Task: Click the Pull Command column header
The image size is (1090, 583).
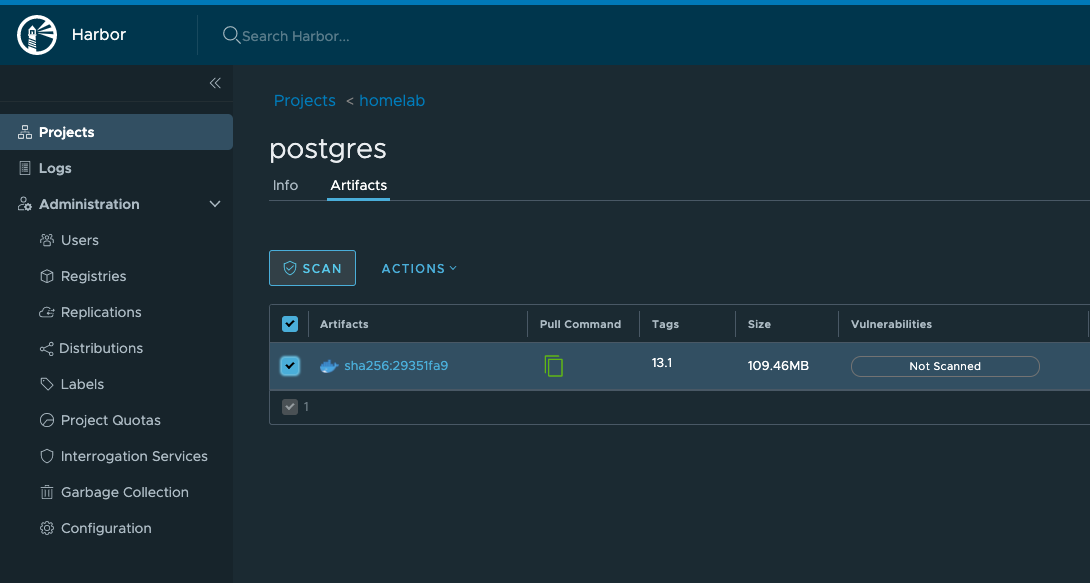Action: pos(580,325)
